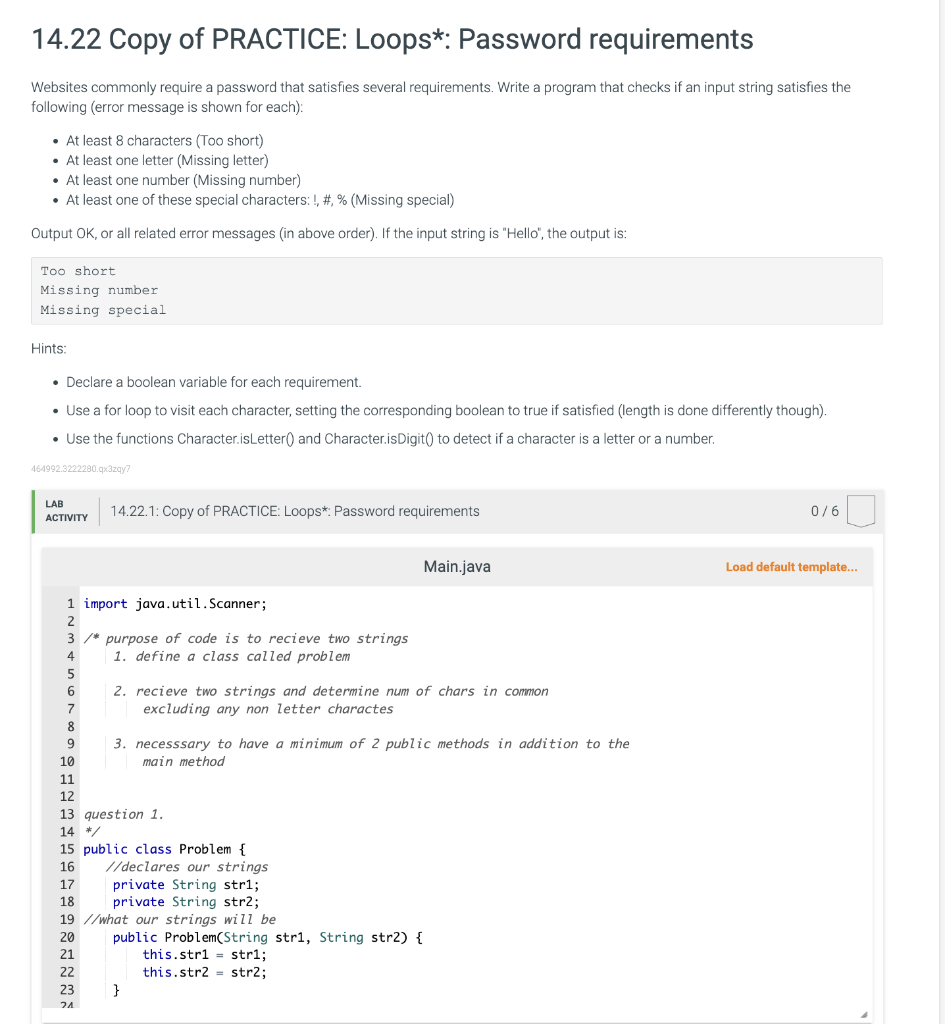Image resolution: width=945 pixels, height=1024 pixels.
Task: Click line number 1 in the gutter
Action: (x=70, y=603)
